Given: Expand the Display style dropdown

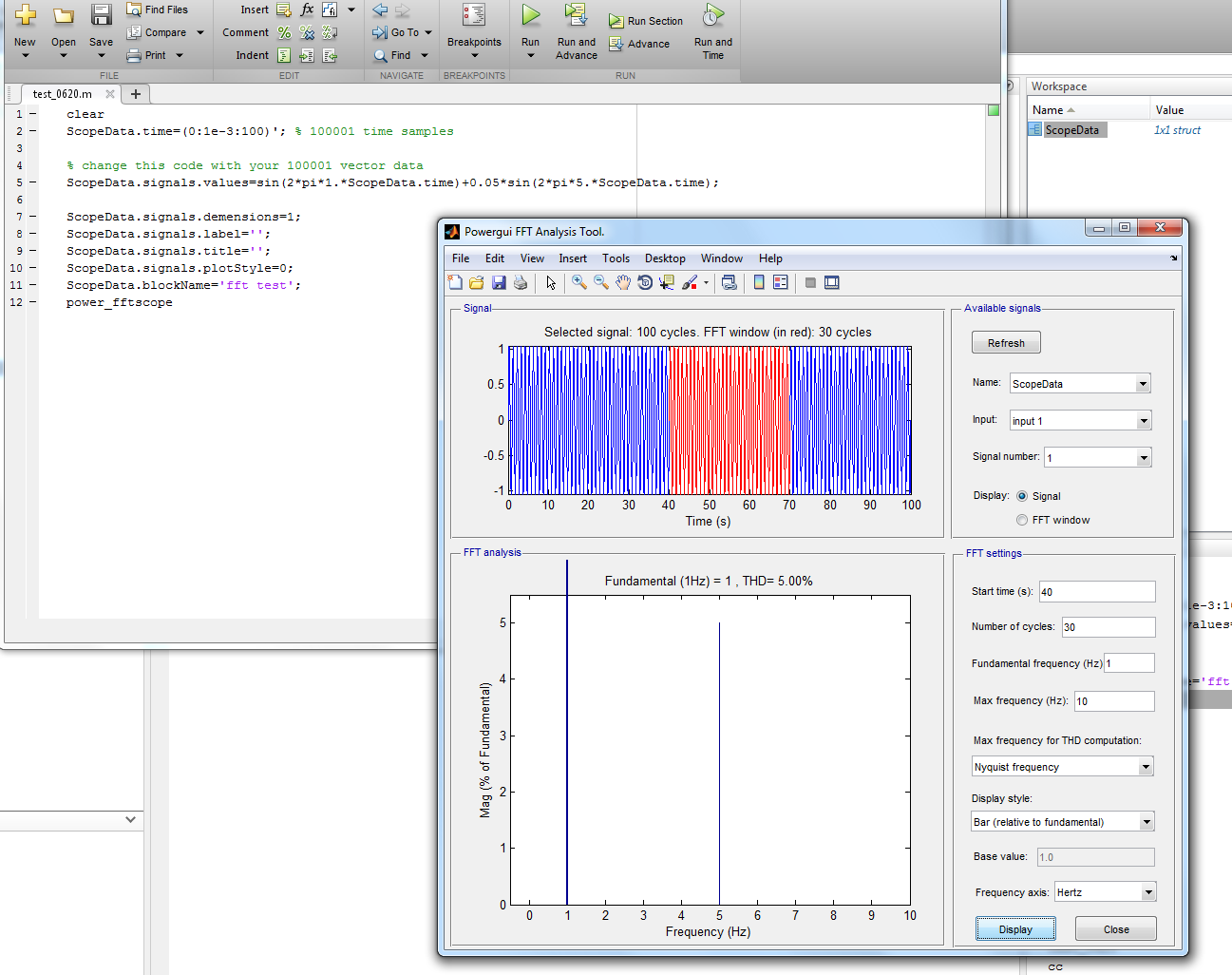Looking at the screenshot, I should click(x=1147, y=822).
